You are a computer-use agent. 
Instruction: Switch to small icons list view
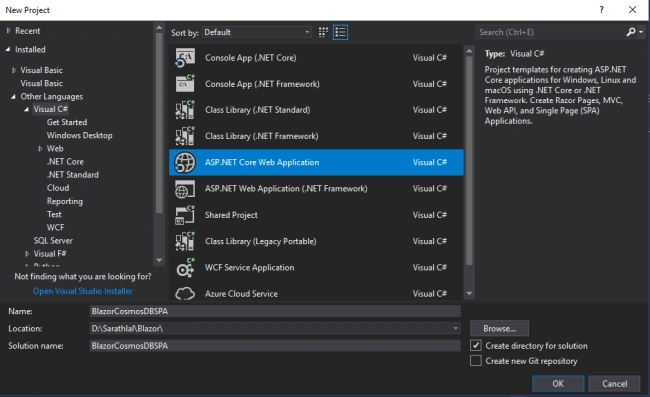340,32
